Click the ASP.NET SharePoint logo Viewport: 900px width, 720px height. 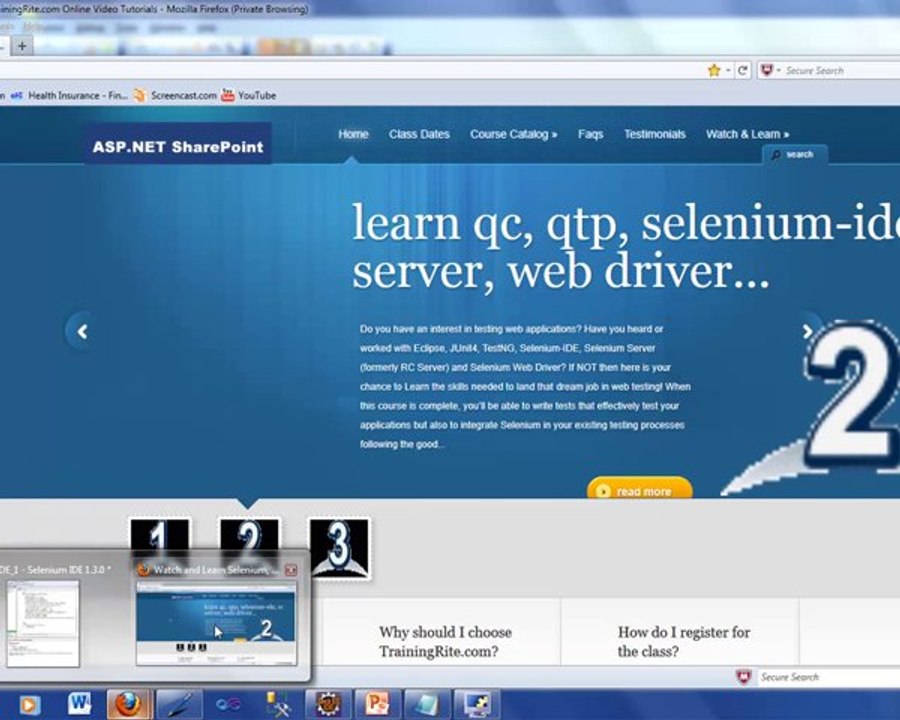coord(178,146)
